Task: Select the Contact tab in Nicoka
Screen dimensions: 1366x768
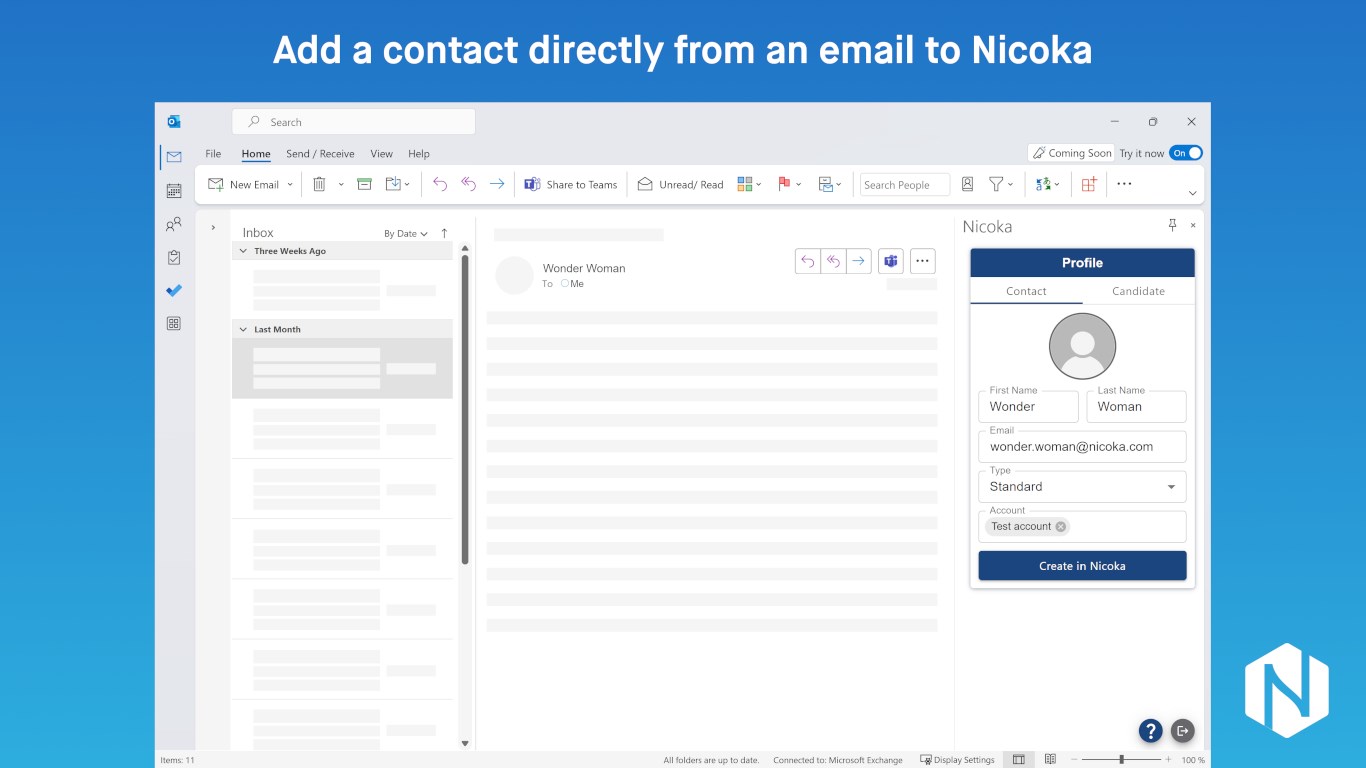Action: pos(1026,291)
